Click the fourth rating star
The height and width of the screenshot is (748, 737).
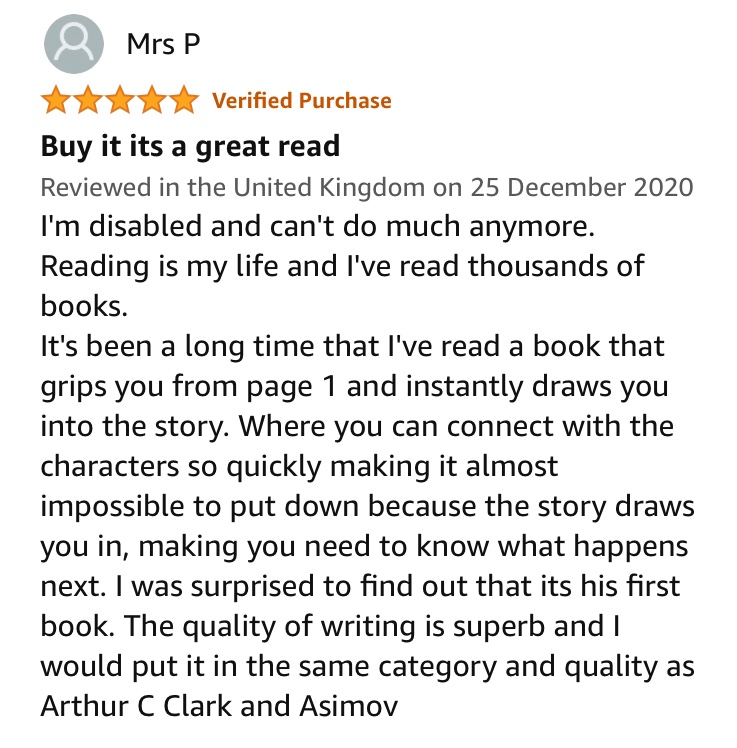click(x=151, y=101)
